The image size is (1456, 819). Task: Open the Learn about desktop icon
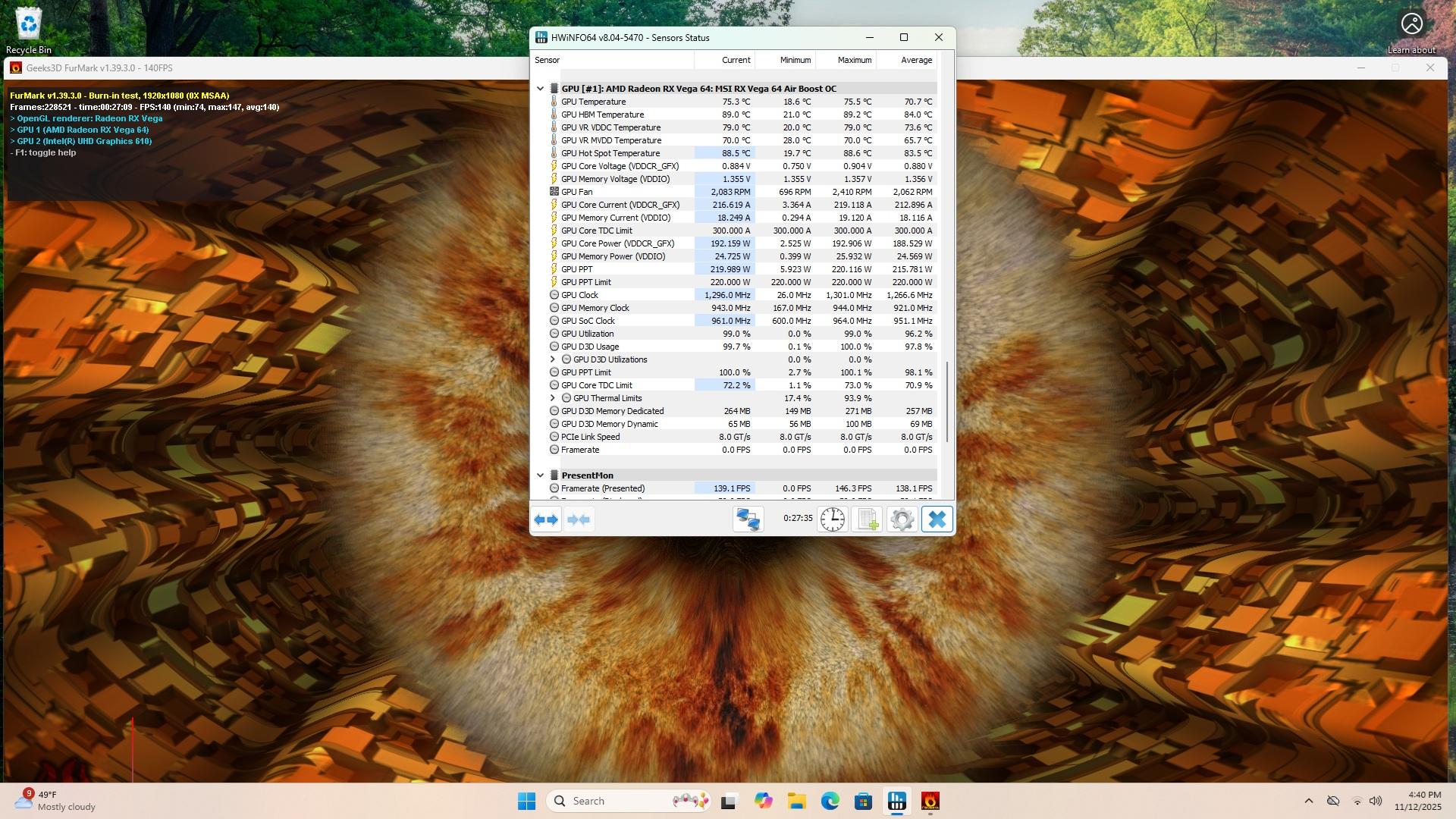coord(1411,32)
